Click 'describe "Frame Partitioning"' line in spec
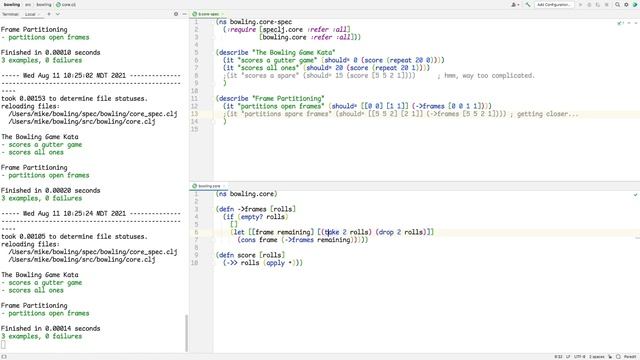Screen dimensions: 640x360 pos(270,98)
